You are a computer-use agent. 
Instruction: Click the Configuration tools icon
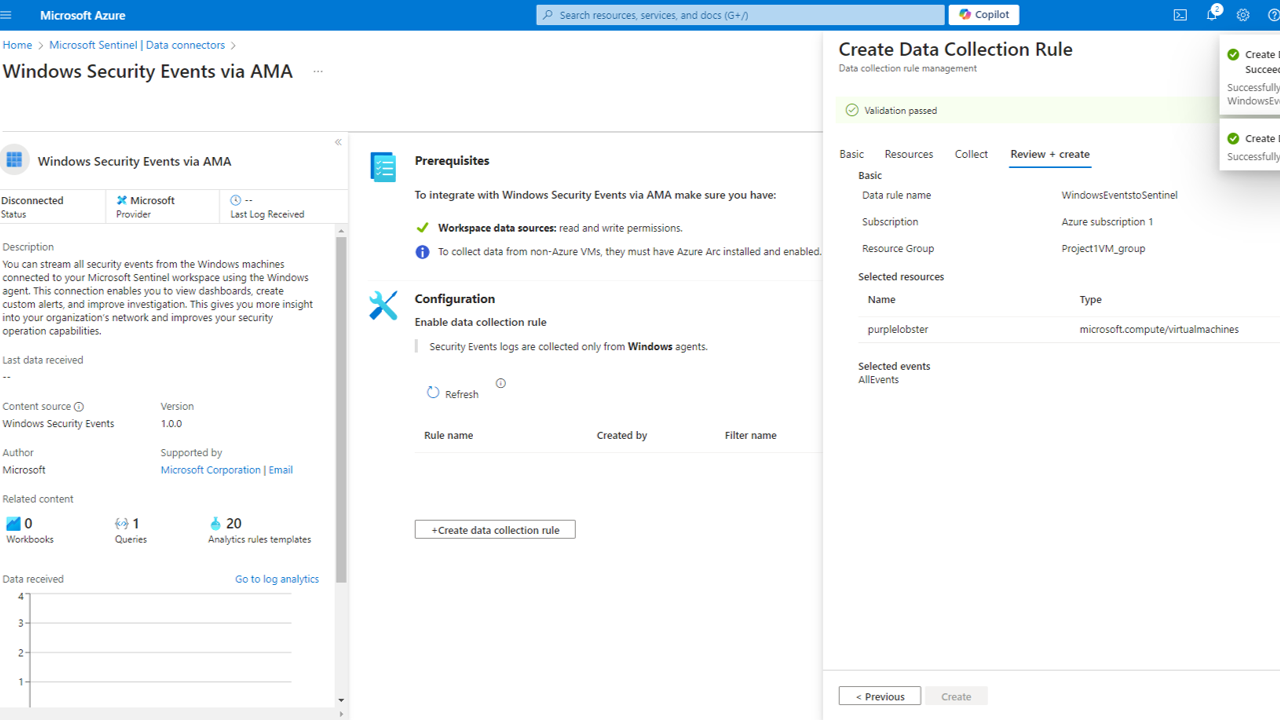click(383, 305)
